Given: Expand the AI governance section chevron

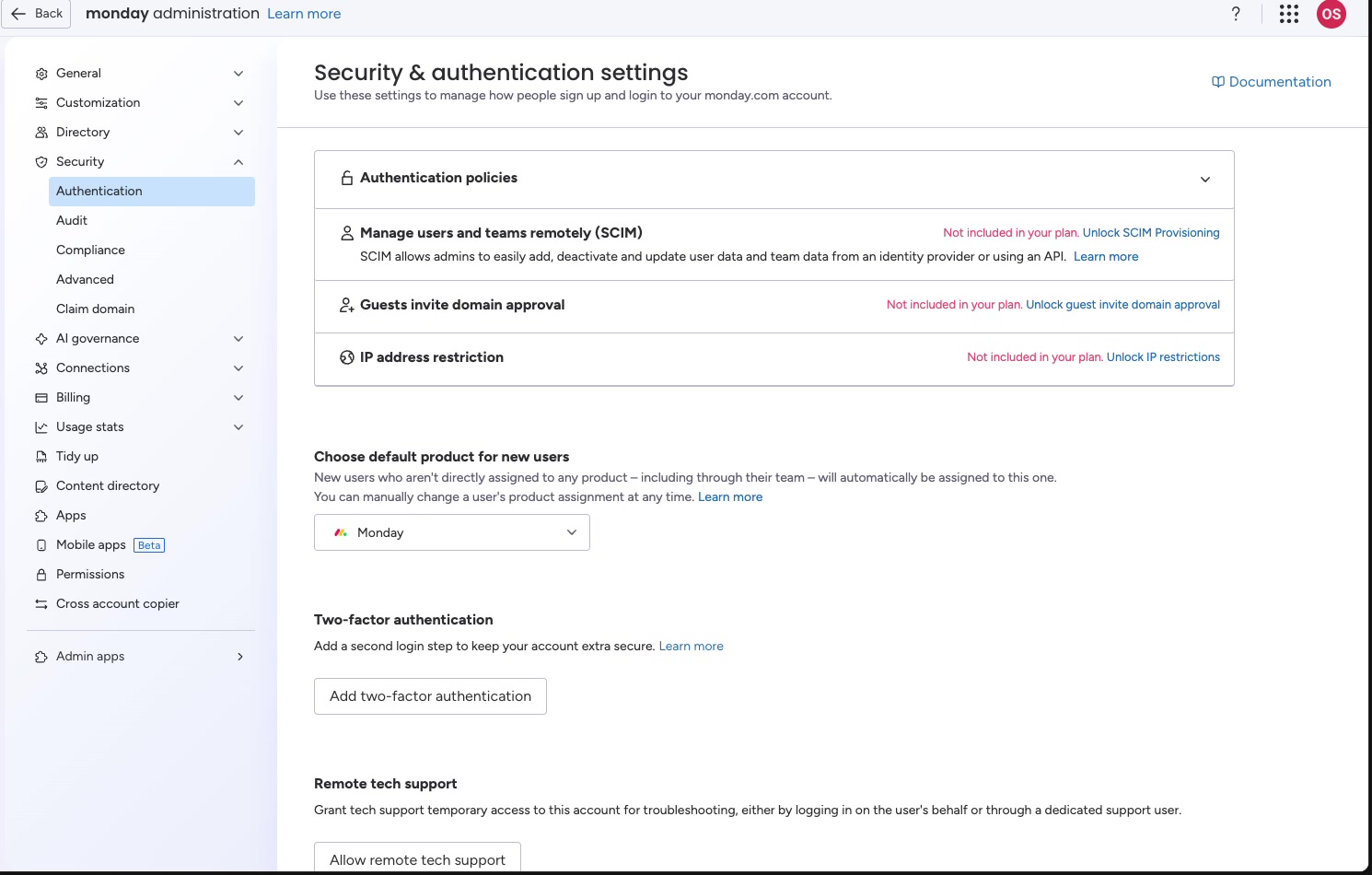Looking at the screenshot, I should pyautogui.click(x=238, y=339).
